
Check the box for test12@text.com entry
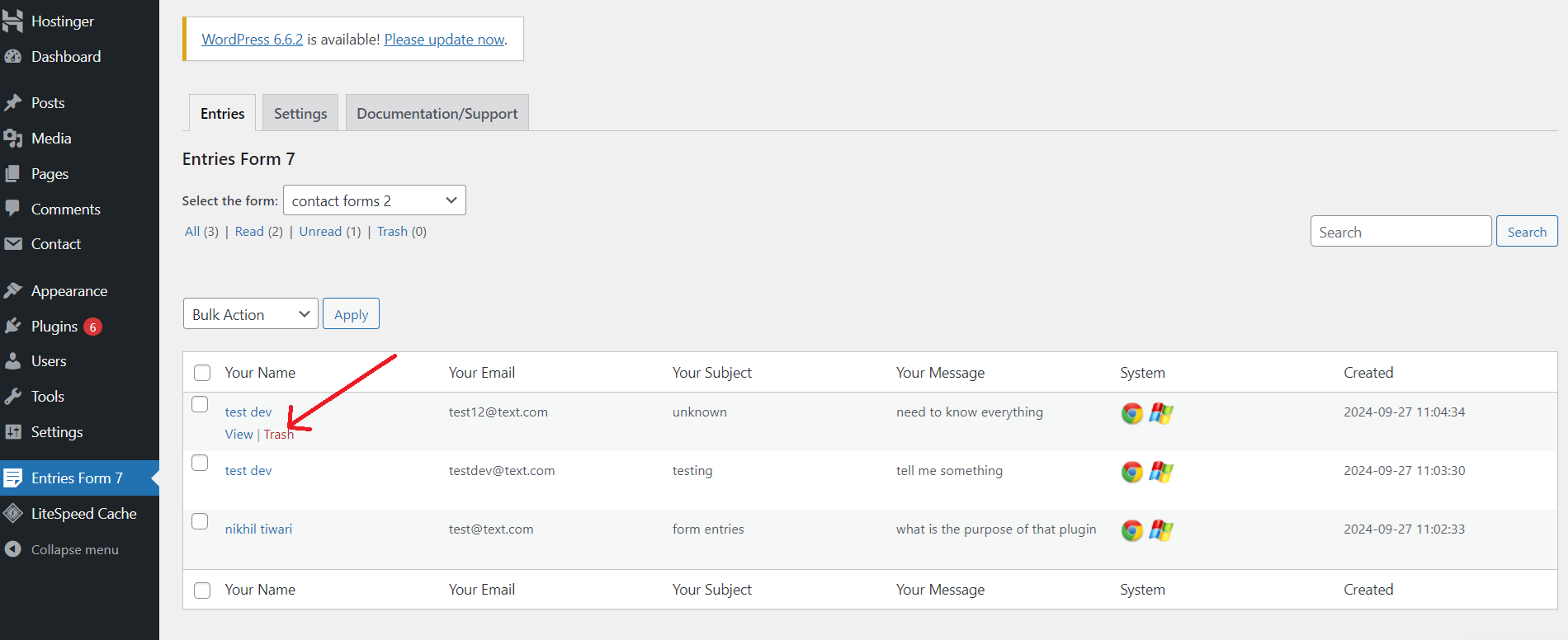click(x=200, y=404)
